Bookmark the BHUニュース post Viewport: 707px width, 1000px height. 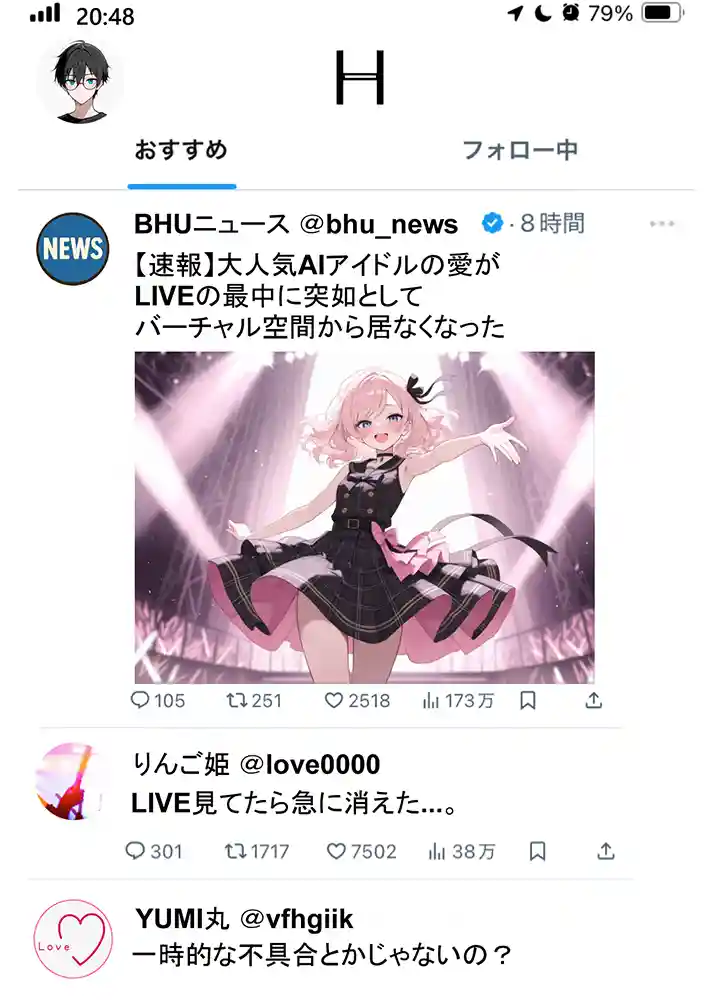pos(528,701)
